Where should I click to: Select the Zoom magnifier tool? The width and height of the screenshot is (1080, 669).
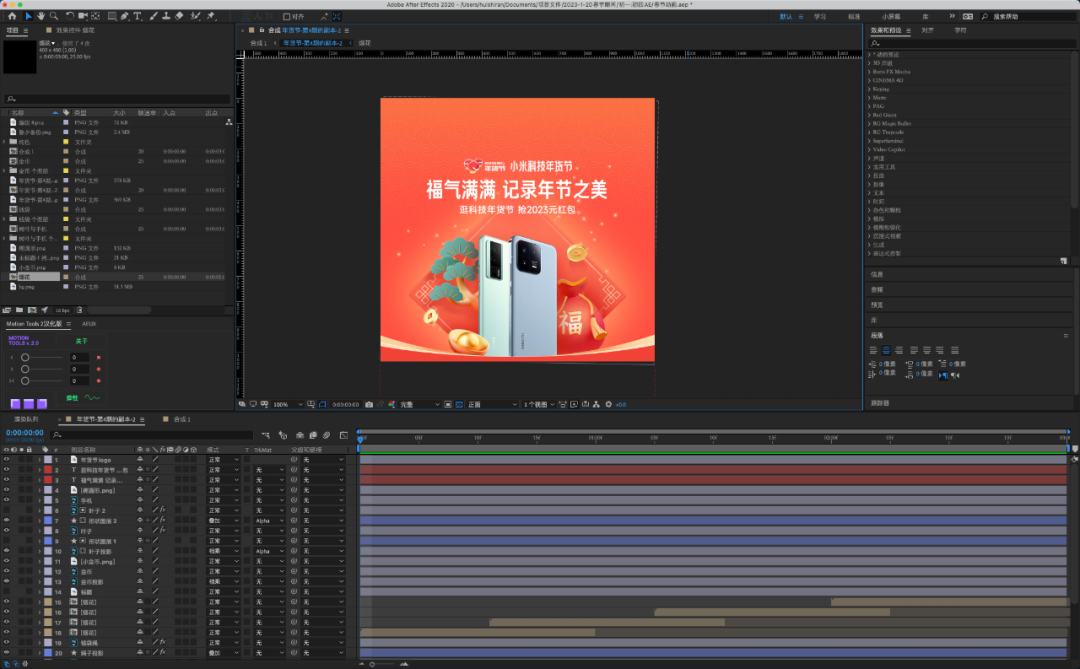54,17
